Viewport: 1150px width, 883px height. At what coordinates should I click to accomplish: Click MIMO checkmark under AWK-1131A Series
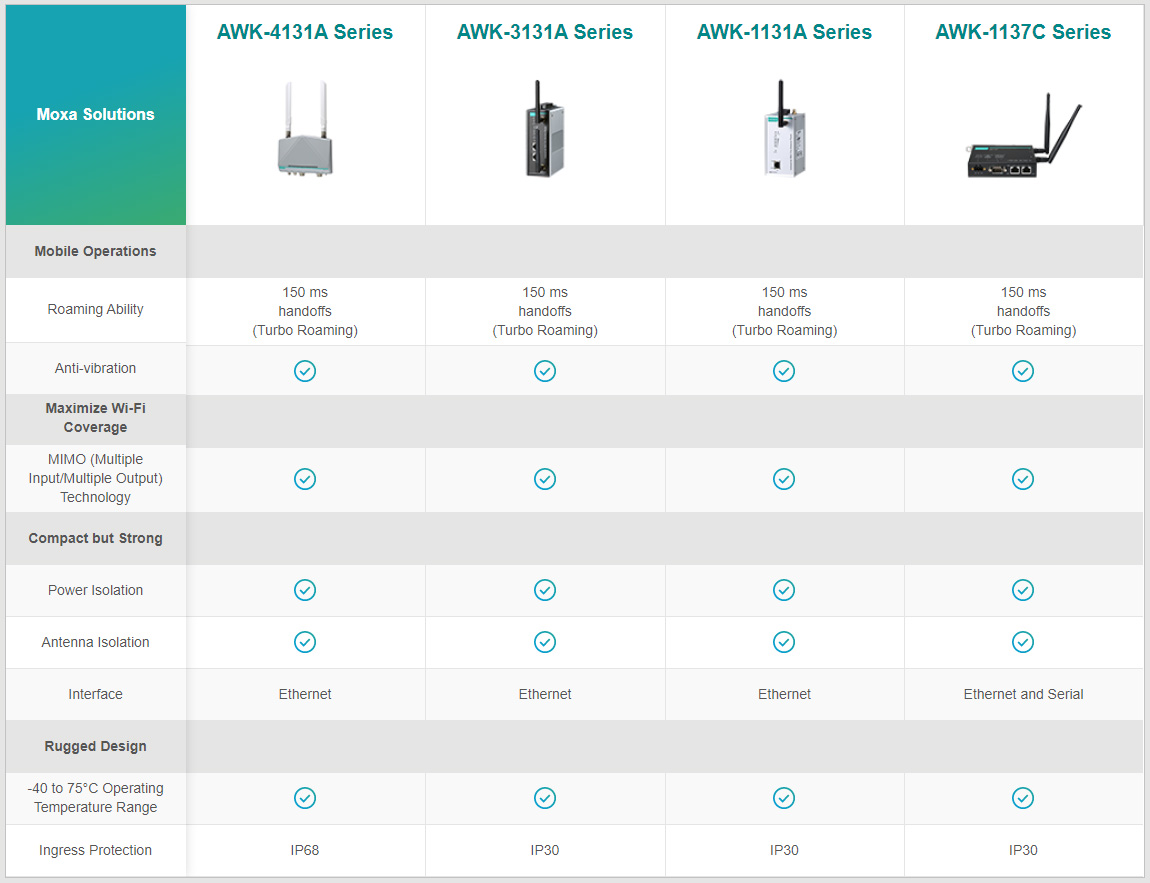click(x=784, y=479)
